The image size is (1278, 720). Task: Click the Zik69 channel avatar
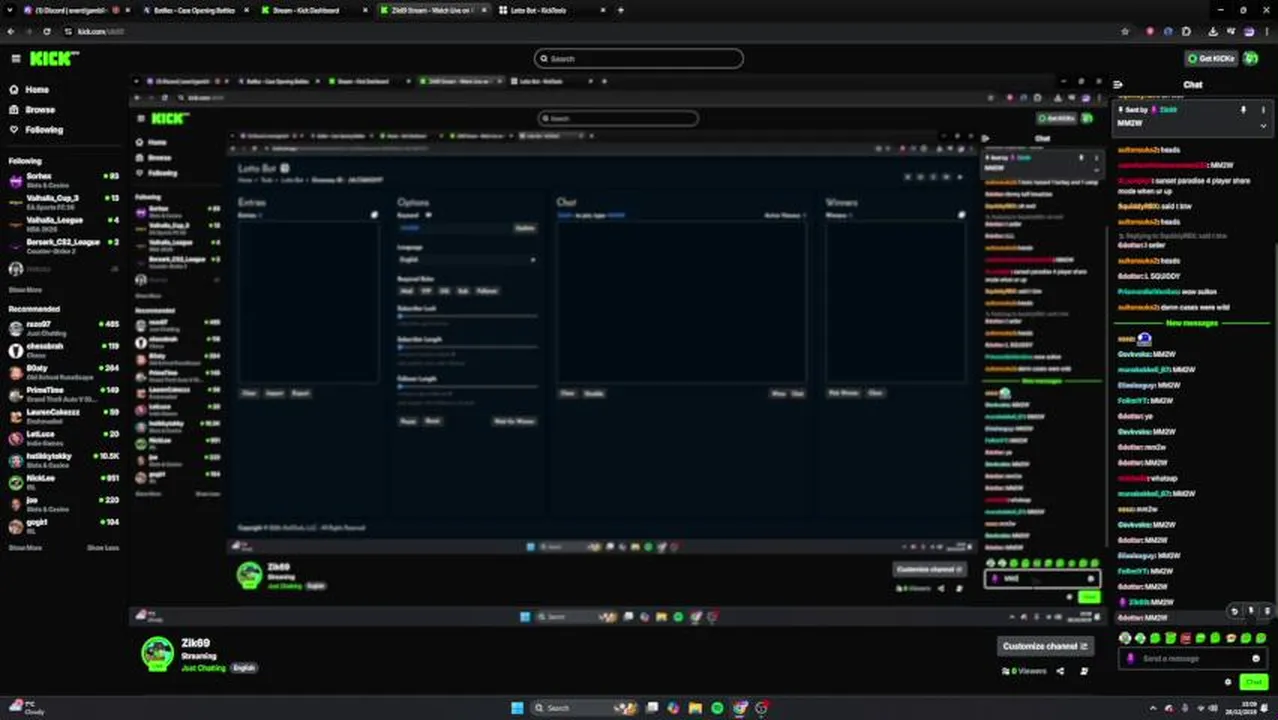(x=157, y=653)
